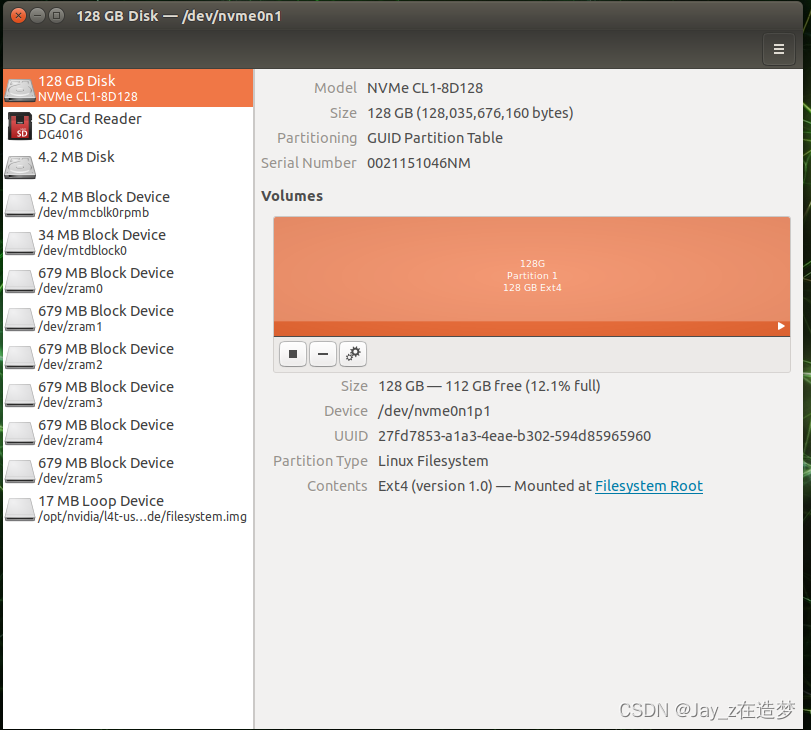
Task: Click 'Ext4 (version 1.0)' contents text
Action: pyautogui.click(x=435, y=486)
